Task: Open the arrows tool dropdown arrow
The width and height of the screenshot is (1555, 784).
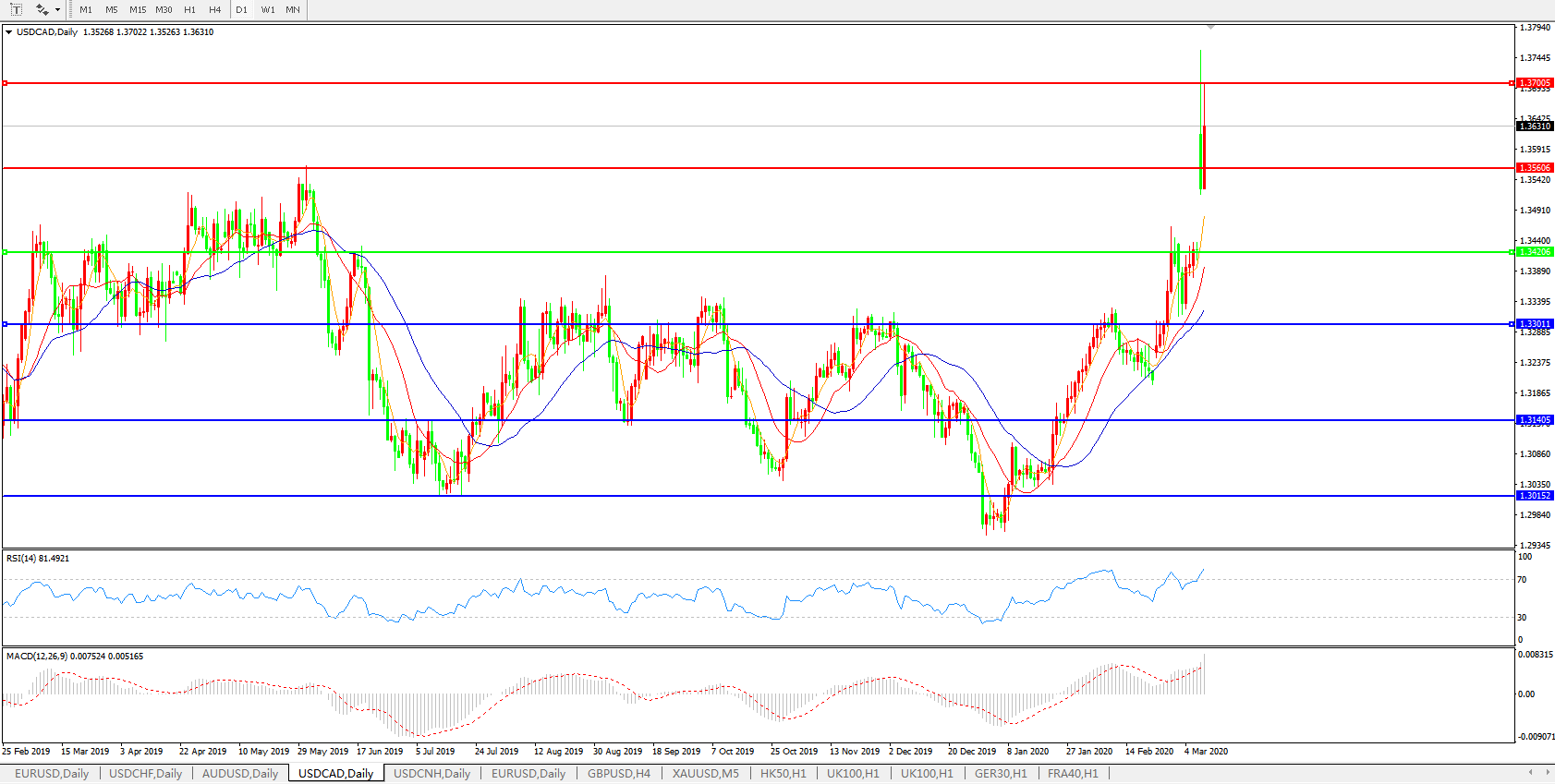Action: pos(57,10)
